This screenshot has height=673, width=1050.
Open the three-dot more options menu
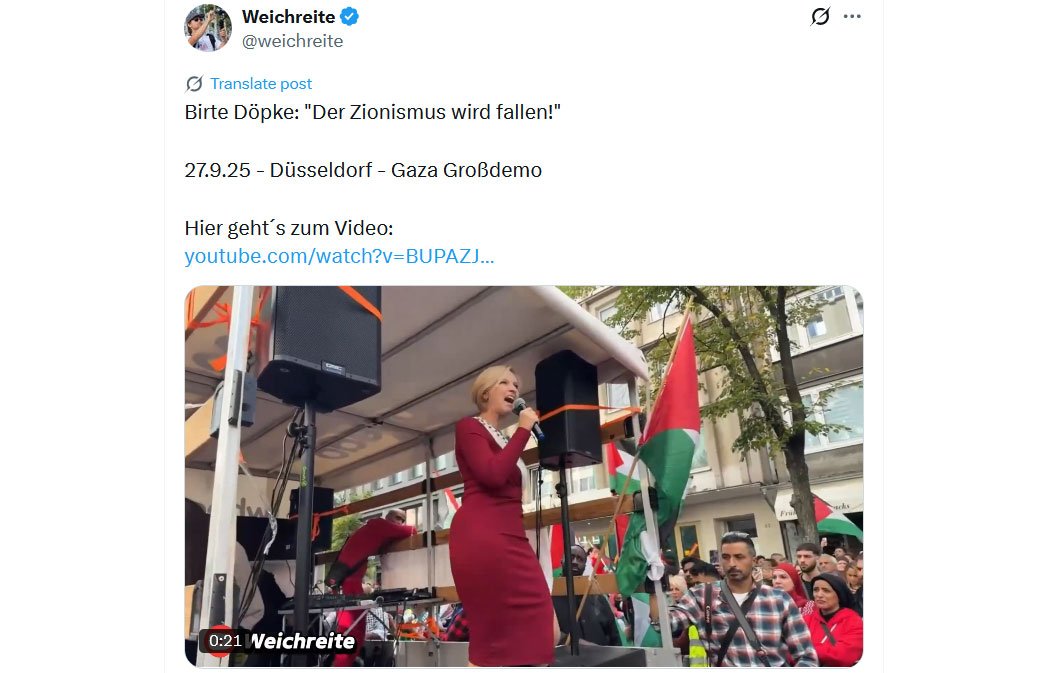(x=852, y=16)
